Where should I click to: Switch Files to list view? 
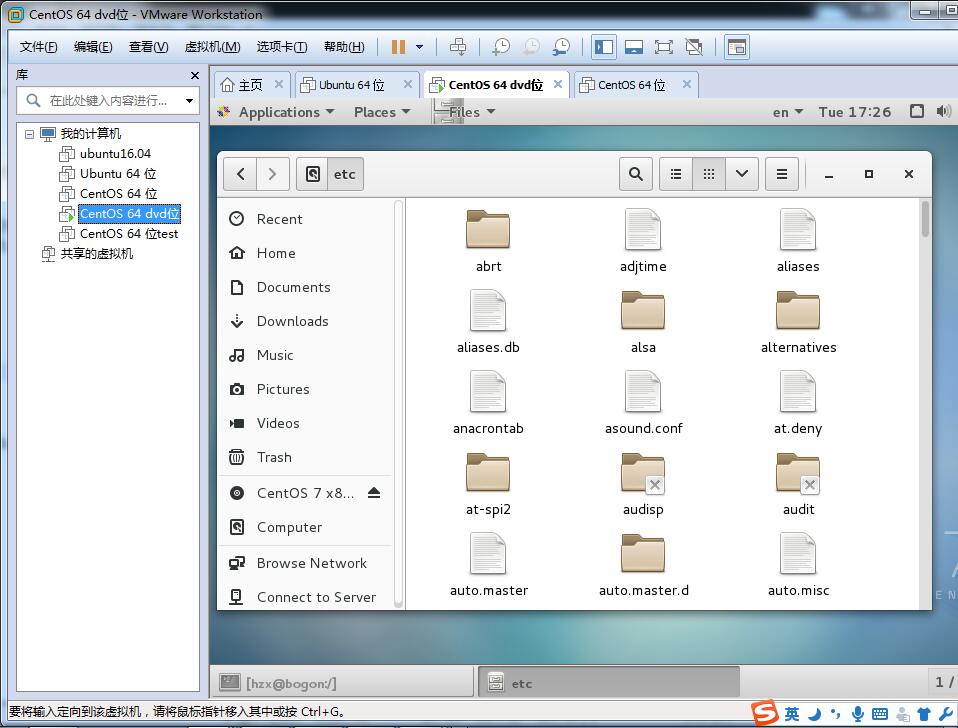tap(676, 174)
